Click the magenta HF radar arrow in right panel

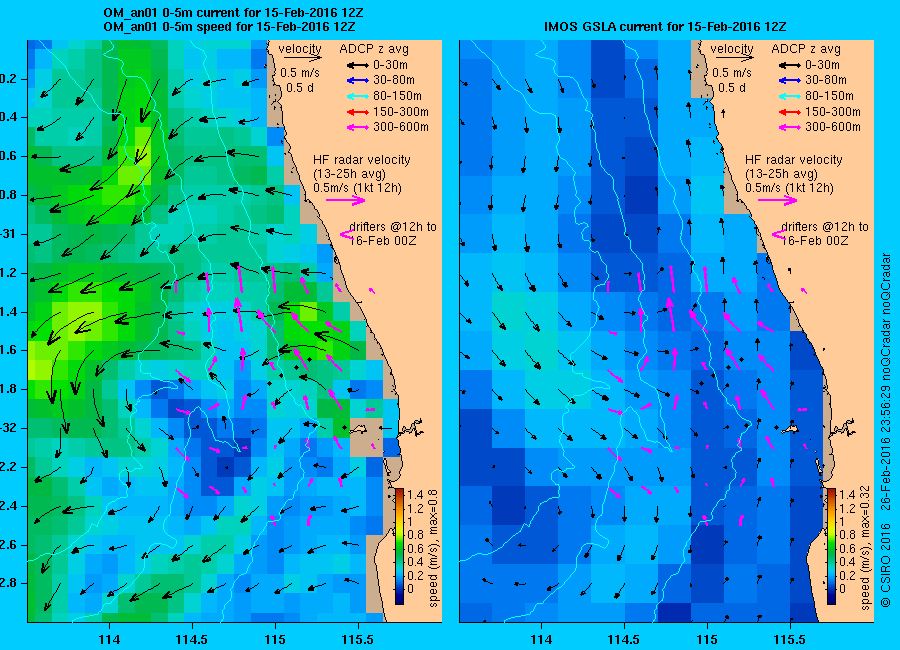[x=778, y=200]
